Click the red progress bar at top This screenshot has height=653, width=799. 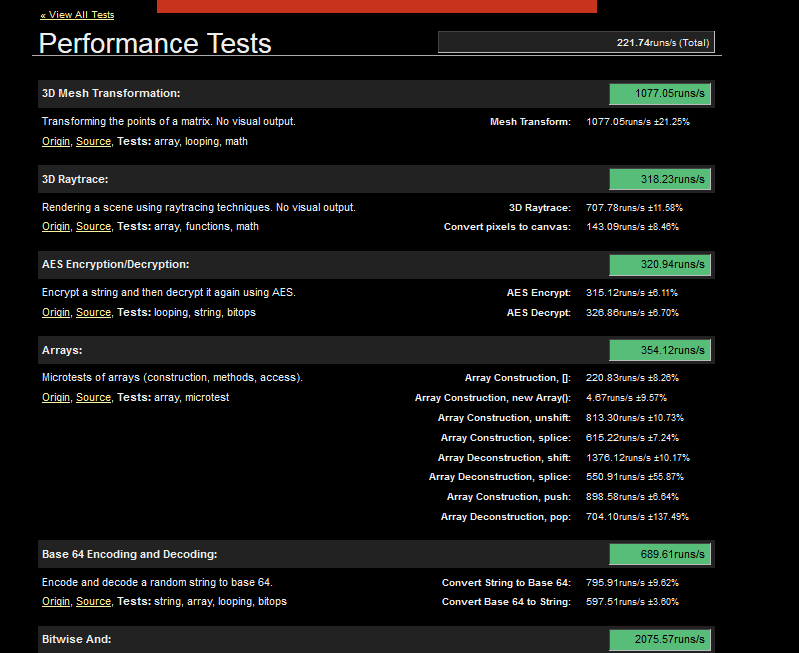[377, 6]
